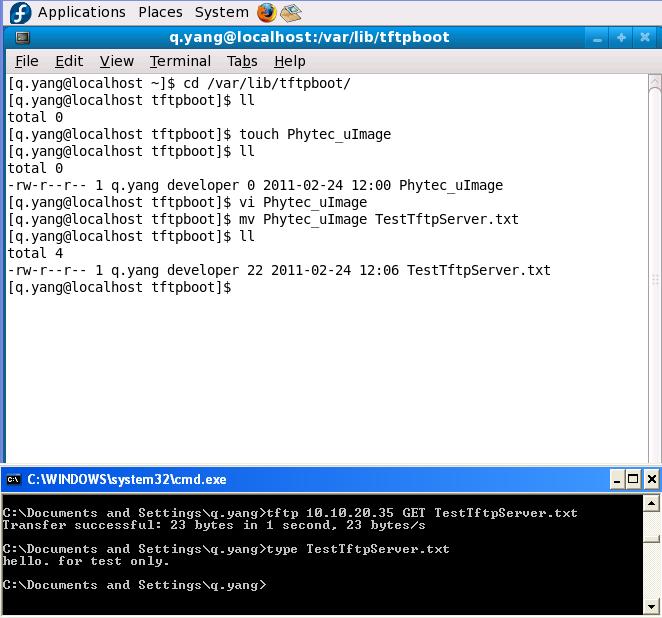Open the terminal File menu
This screenshot has width=662, height=618.
27,61
